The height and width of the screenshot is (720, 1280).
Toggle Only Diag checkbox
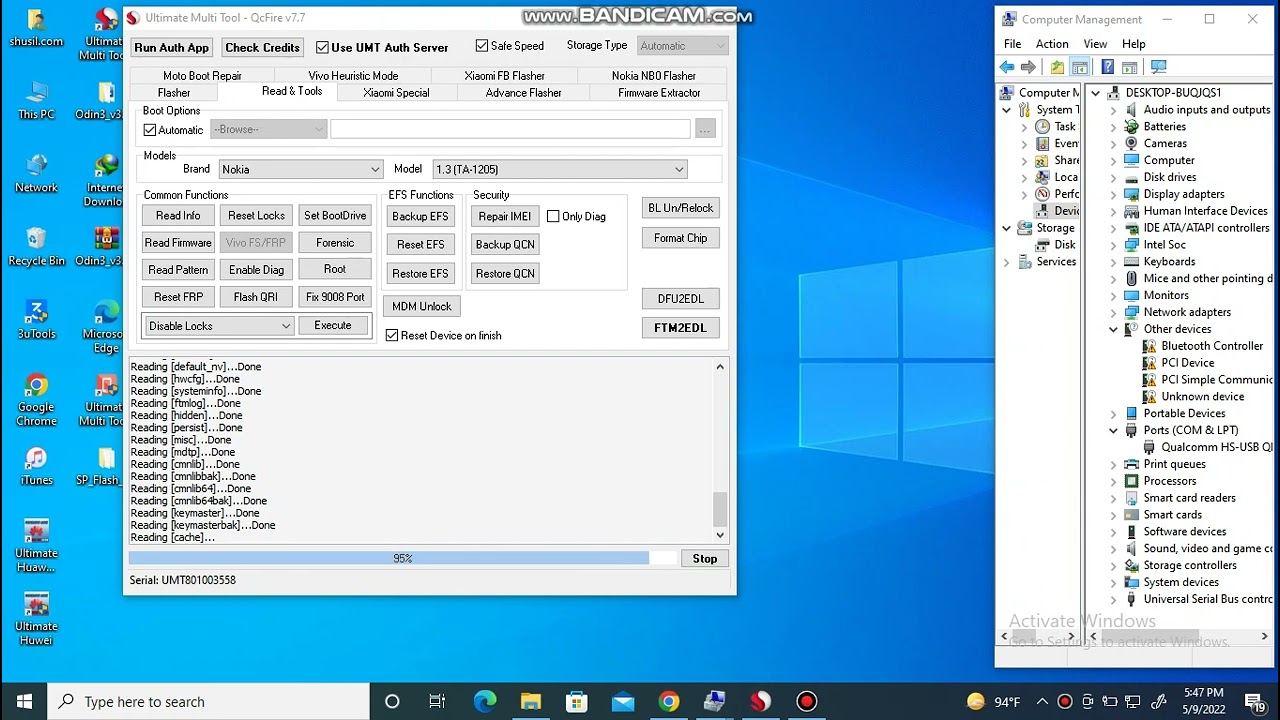[553, 216]
